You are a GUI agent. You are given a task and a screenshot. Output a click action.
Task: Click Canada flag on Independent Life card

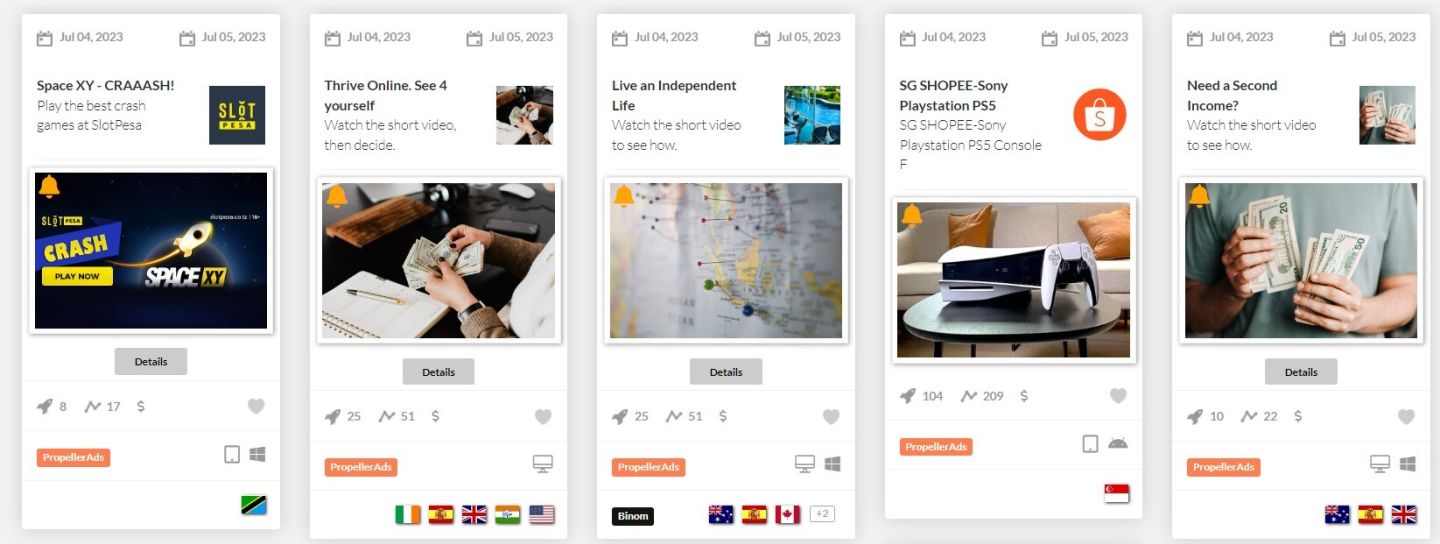coord(788,515)
